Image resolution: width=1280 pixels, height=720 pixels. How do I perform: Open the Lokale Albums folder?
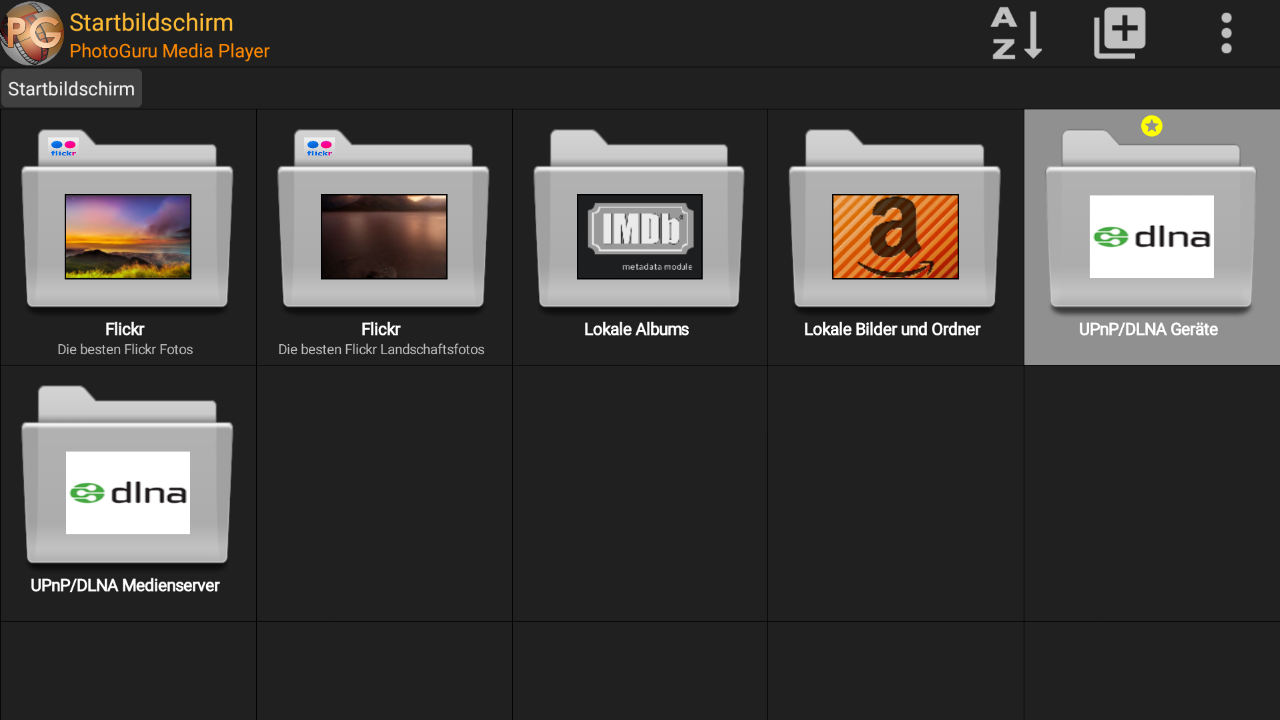coord(640,238)
